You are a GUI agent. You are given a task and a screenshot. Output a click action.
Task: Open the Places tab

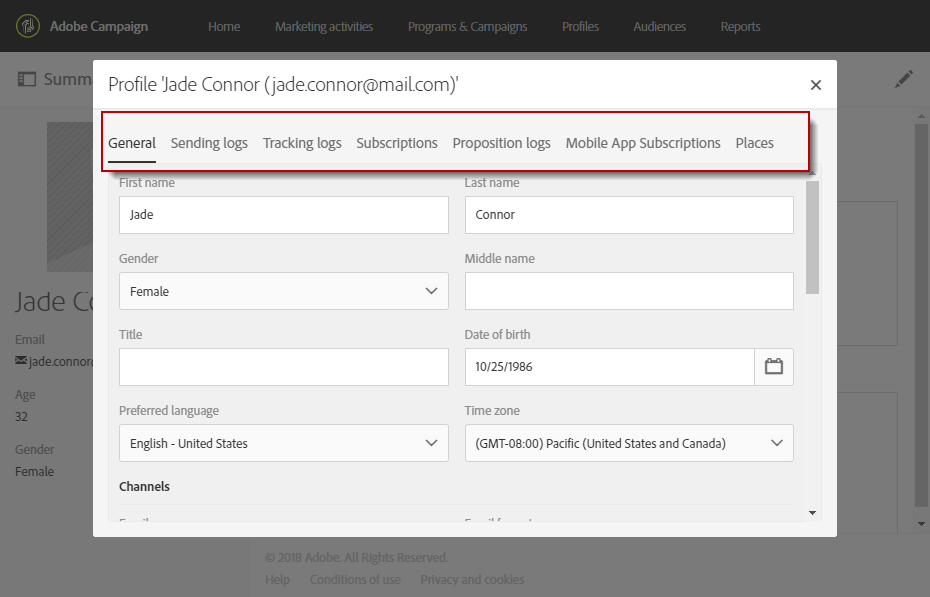(754, 143)
